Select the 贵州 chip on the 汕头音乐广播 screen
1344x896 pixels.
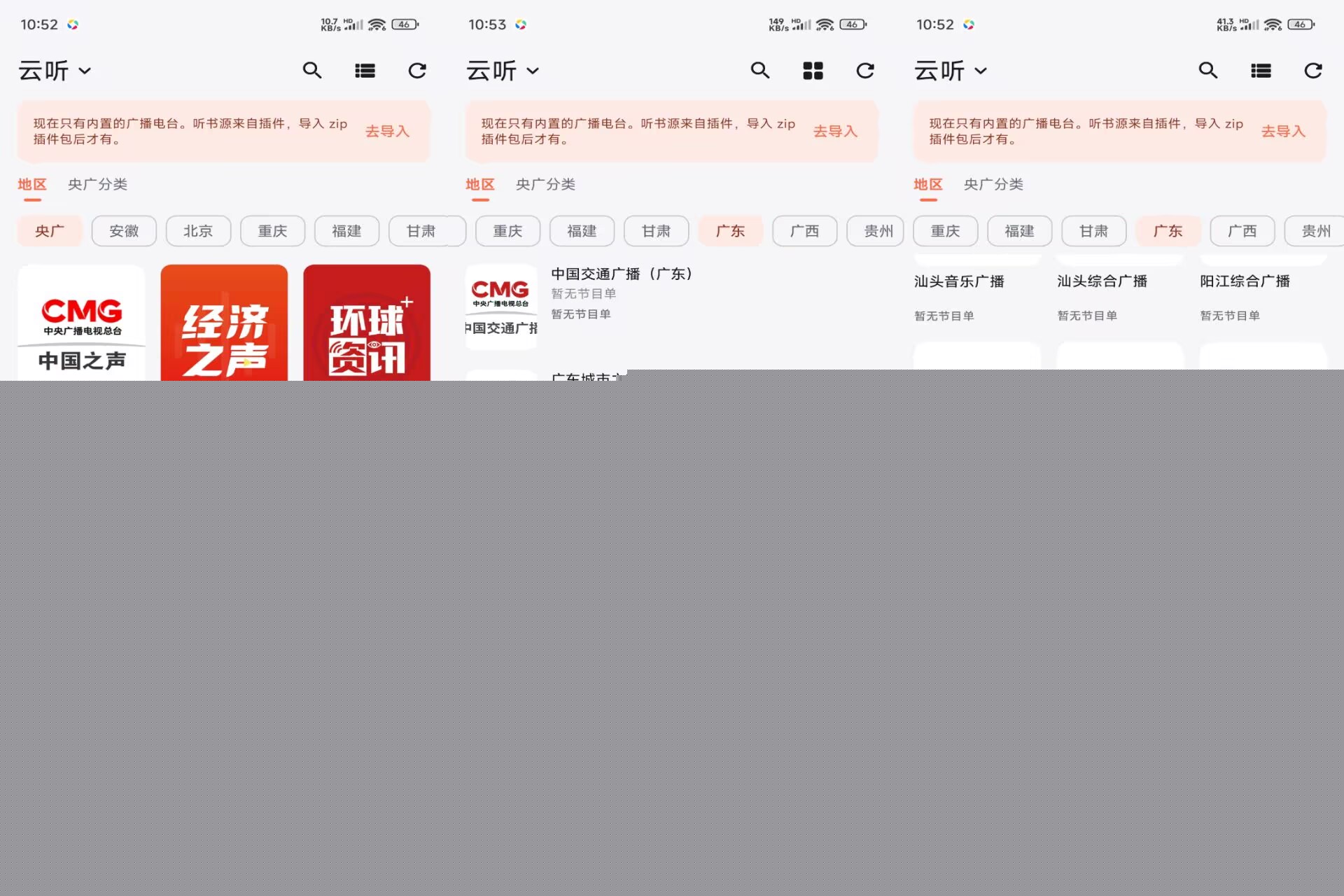click(x=1314, y=231)
